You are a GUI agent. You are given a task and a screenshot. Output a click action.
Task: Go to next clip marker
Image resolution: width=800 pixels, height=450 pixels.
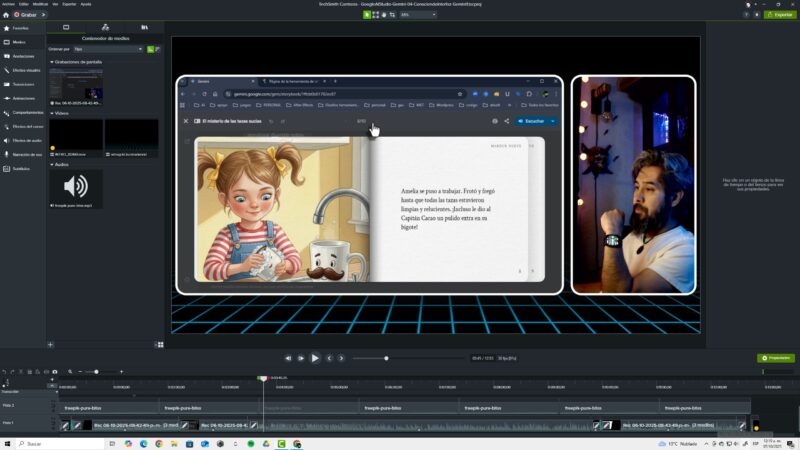(341, 358)
